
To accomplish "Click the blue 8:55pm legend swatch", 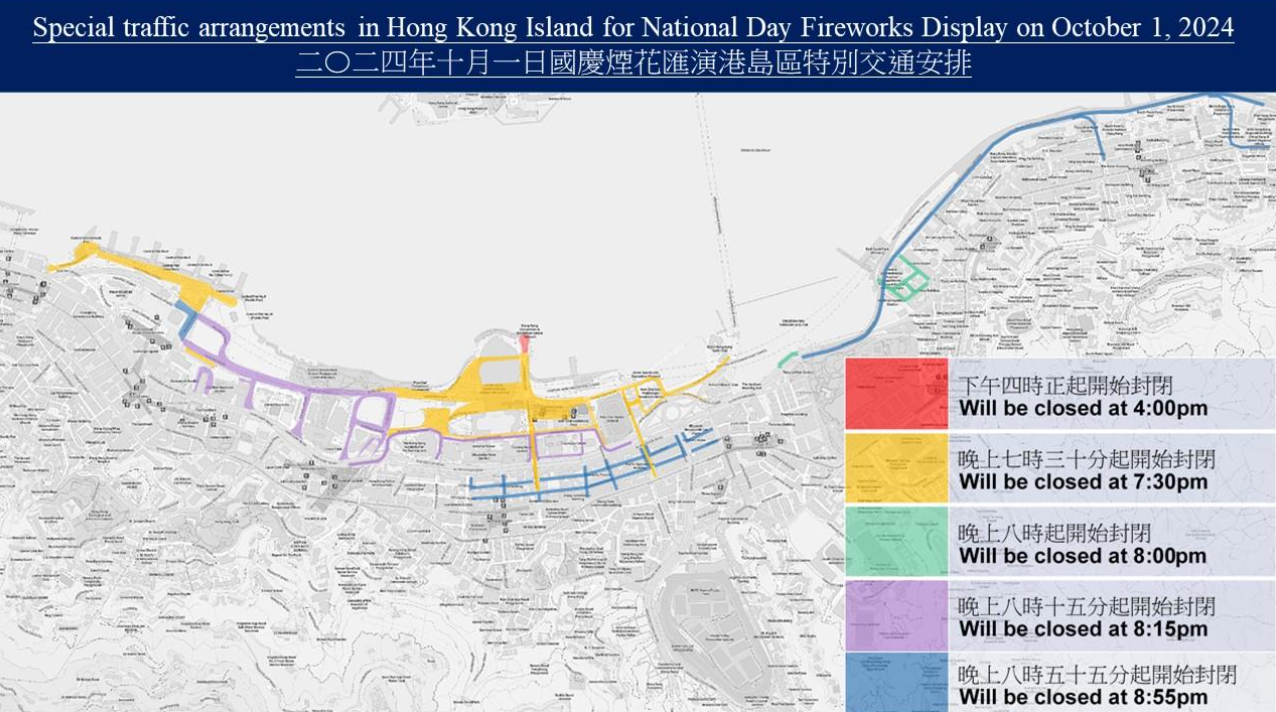I will (896, 683).
